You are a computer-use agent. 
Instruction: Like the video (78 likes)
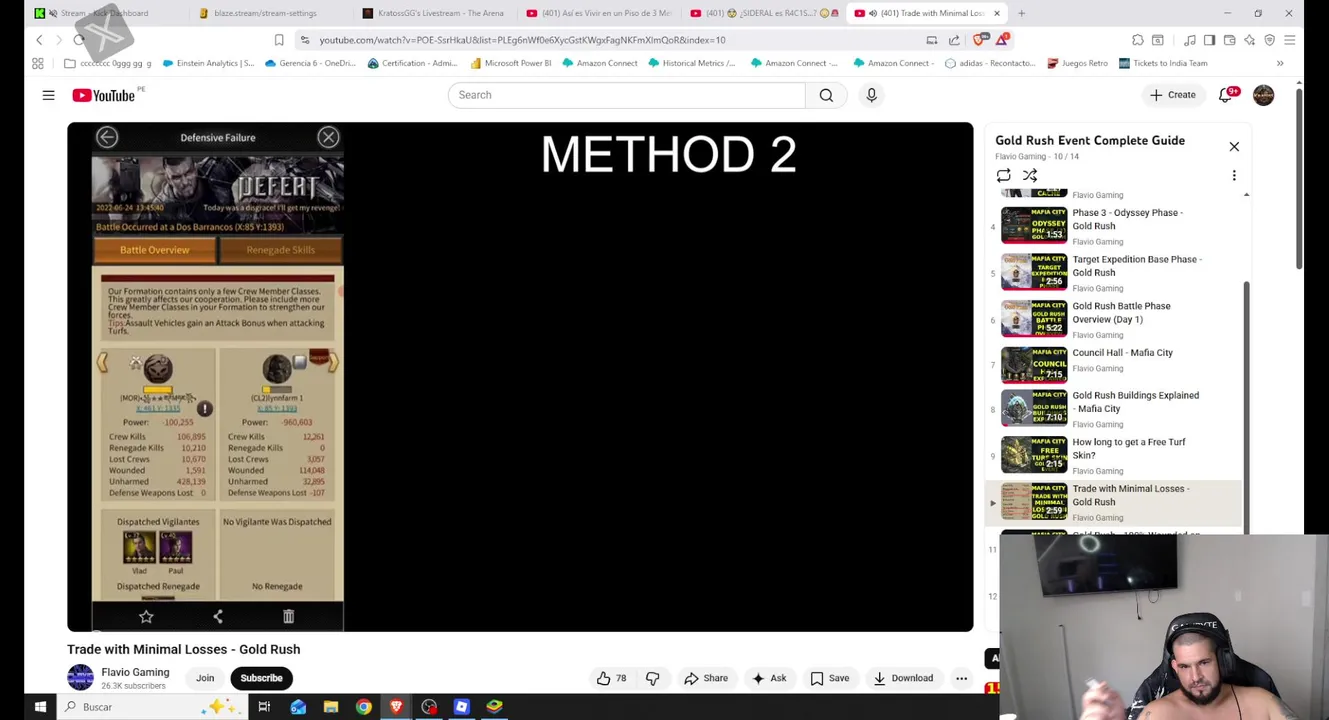tap(611, 678)
